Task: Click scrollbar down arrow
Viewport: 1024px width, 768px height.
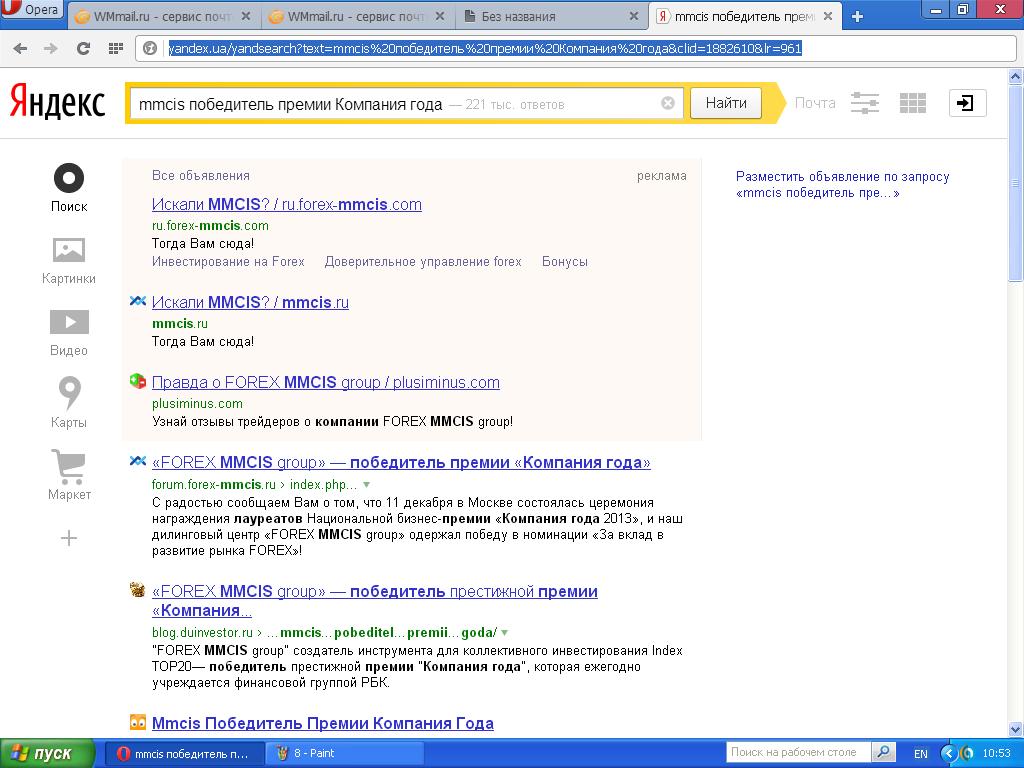Action: click(x=1016, y=729)
